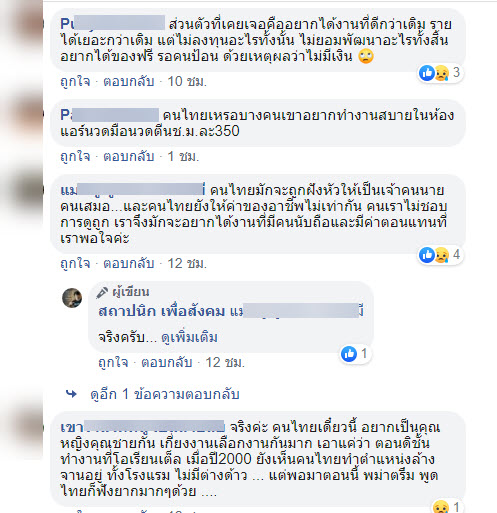Open the author's round profile picture
497x513 pixels.
point(72,298)
